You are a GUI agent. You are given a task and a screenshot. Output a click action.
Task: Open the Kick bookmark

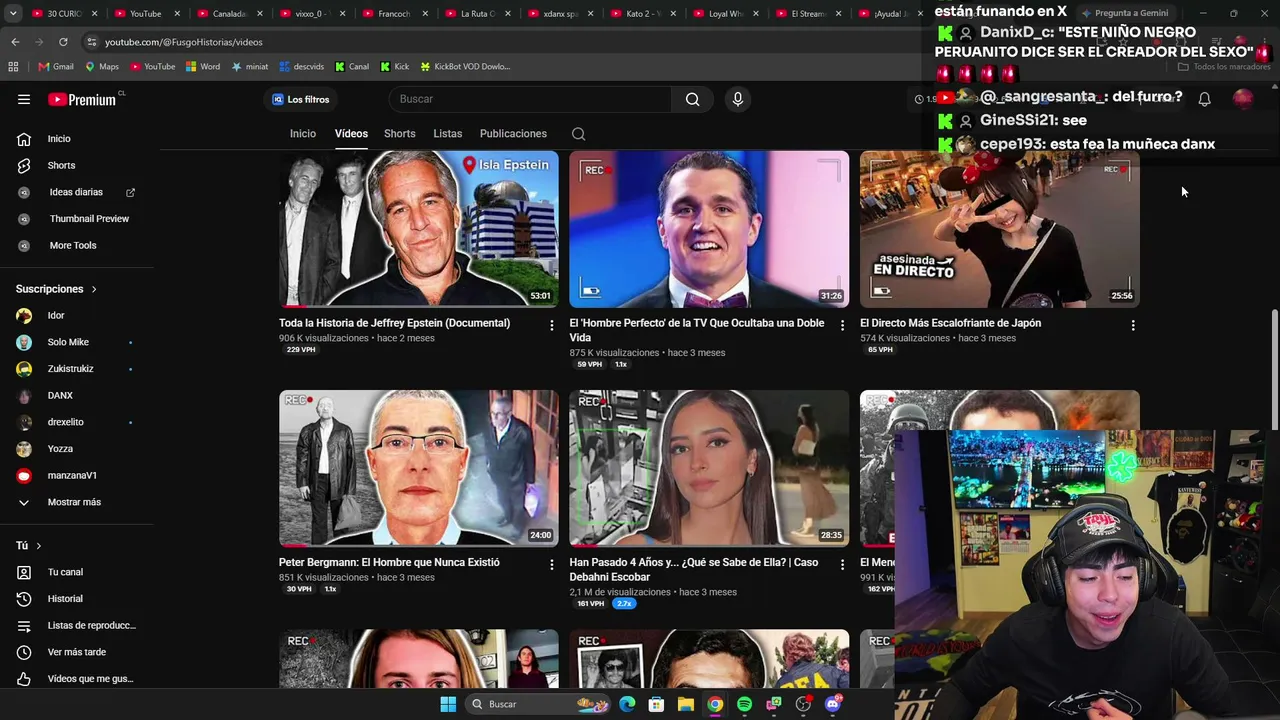click(x=395, y=67)
